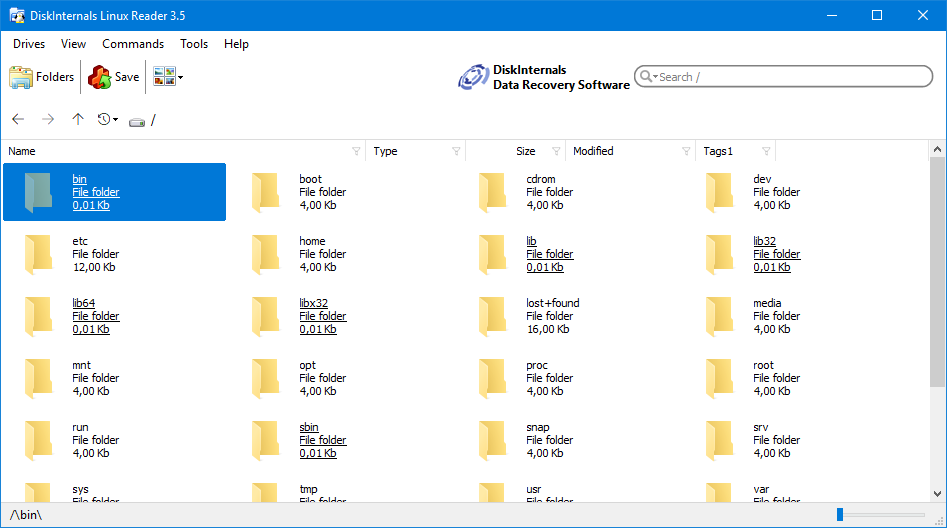Screen dimensions: 947x528
Task: Click the '16,00 Kb' size under lost+found
Action: point(548,329)
